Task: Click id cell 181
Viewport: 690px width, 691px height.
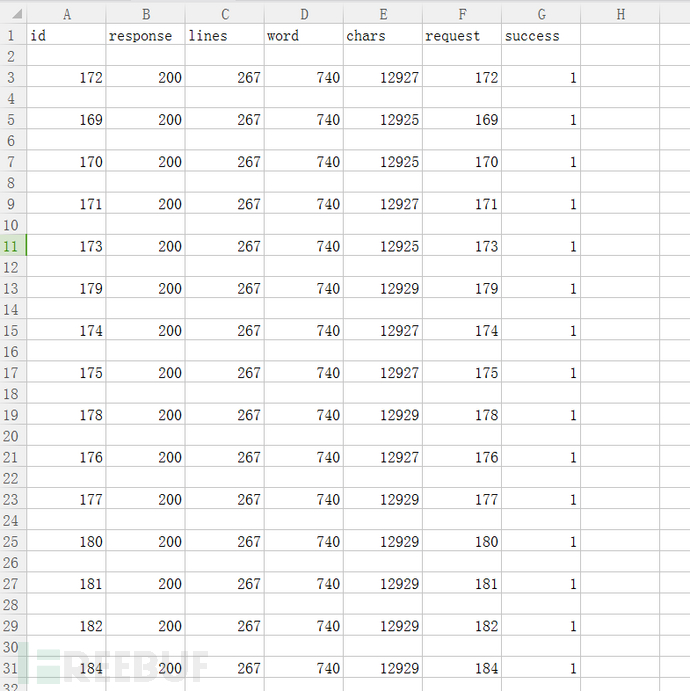Action: click(x=67, y=583)
